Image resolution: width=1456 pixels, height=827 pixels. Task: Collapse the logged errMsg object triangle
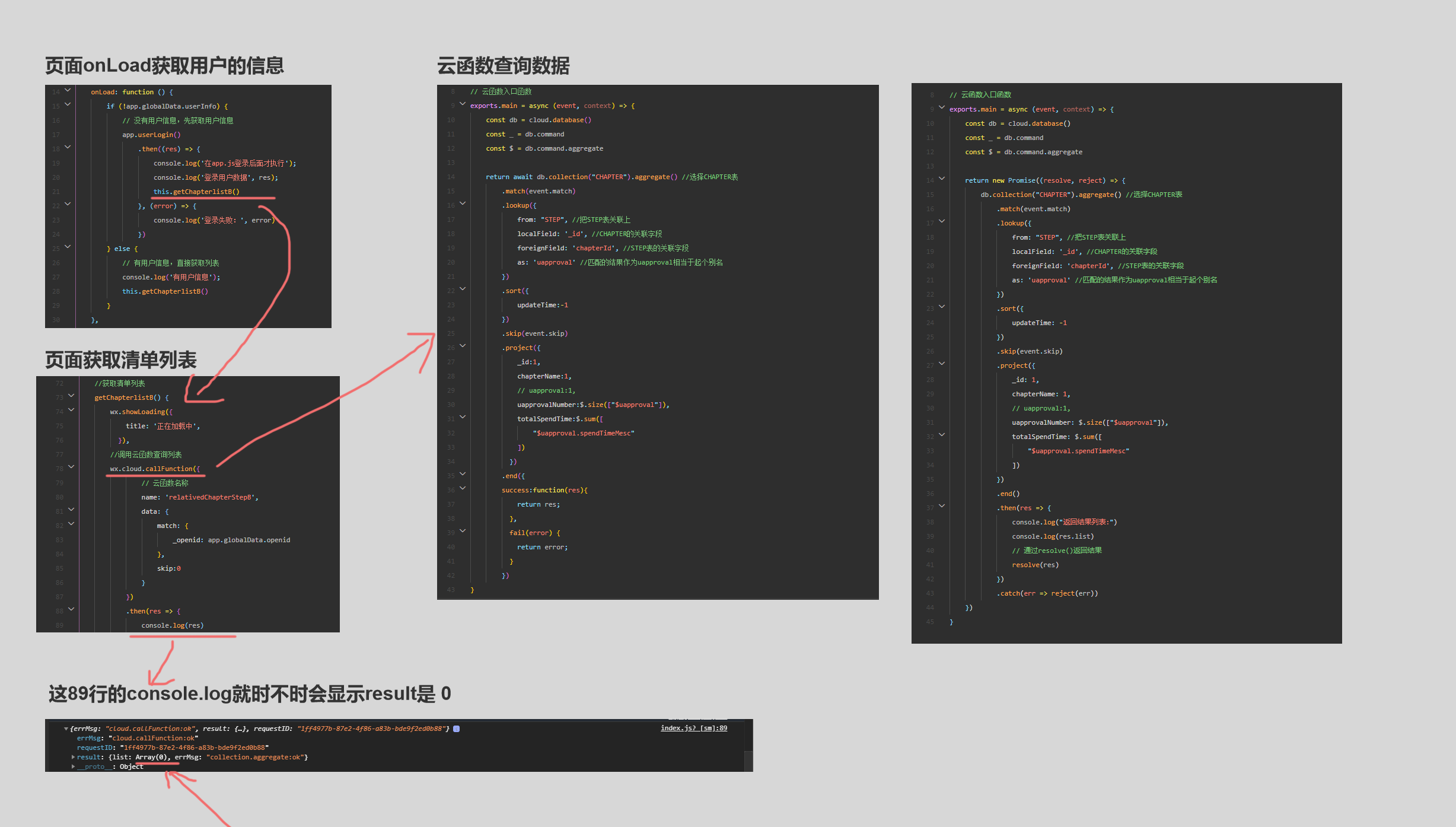(x=66, y=729)
